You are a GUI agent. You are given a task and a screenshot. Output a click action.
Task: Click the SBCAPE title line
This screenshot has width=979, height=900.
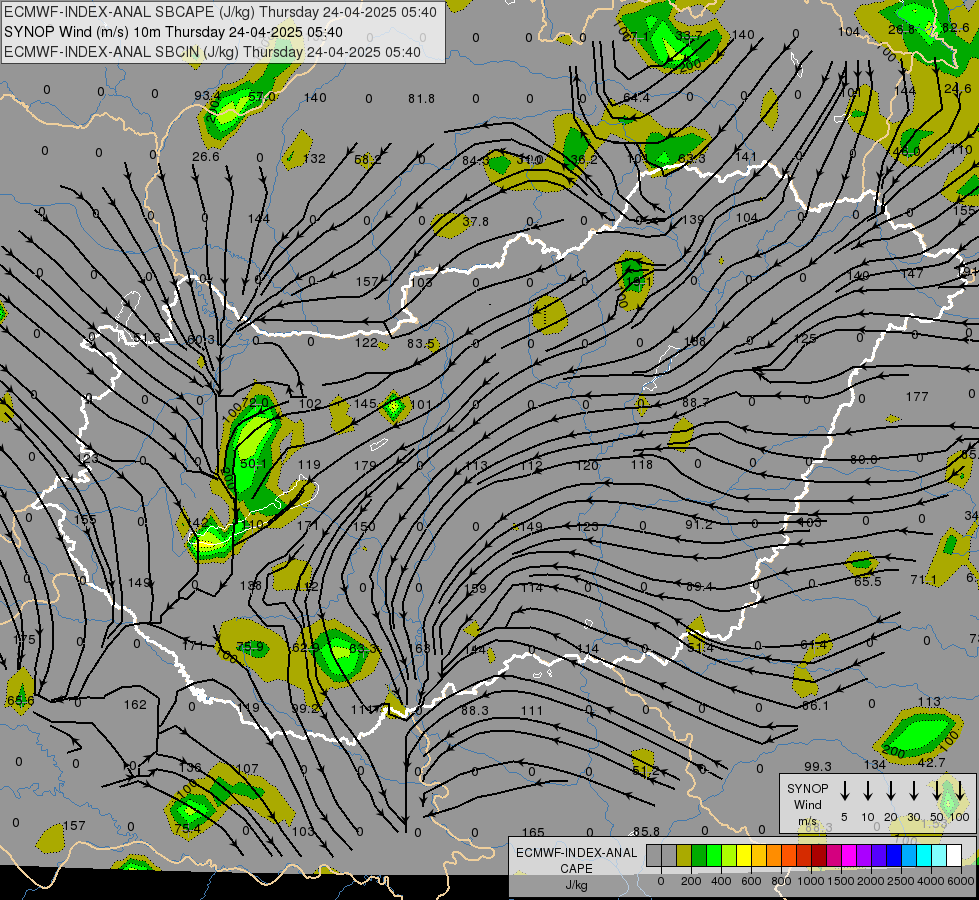(220, 12)
